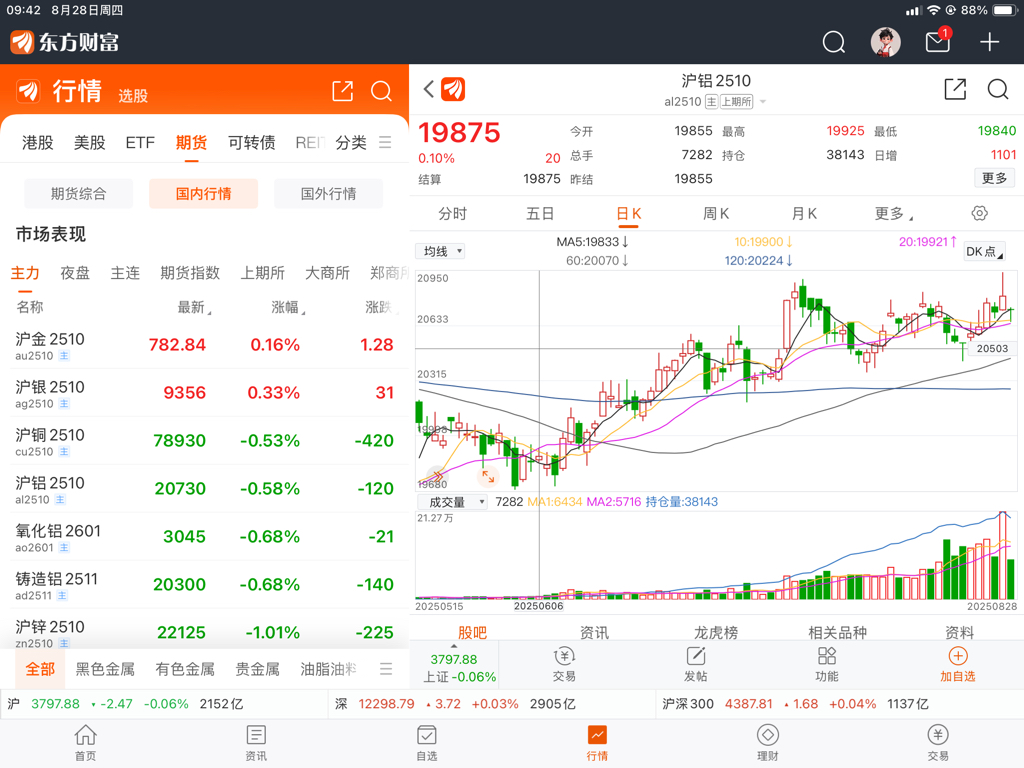Go to 资讯 in bottom navigation
This screenshot has height=768, width=1024.
(x=256, y=743)
